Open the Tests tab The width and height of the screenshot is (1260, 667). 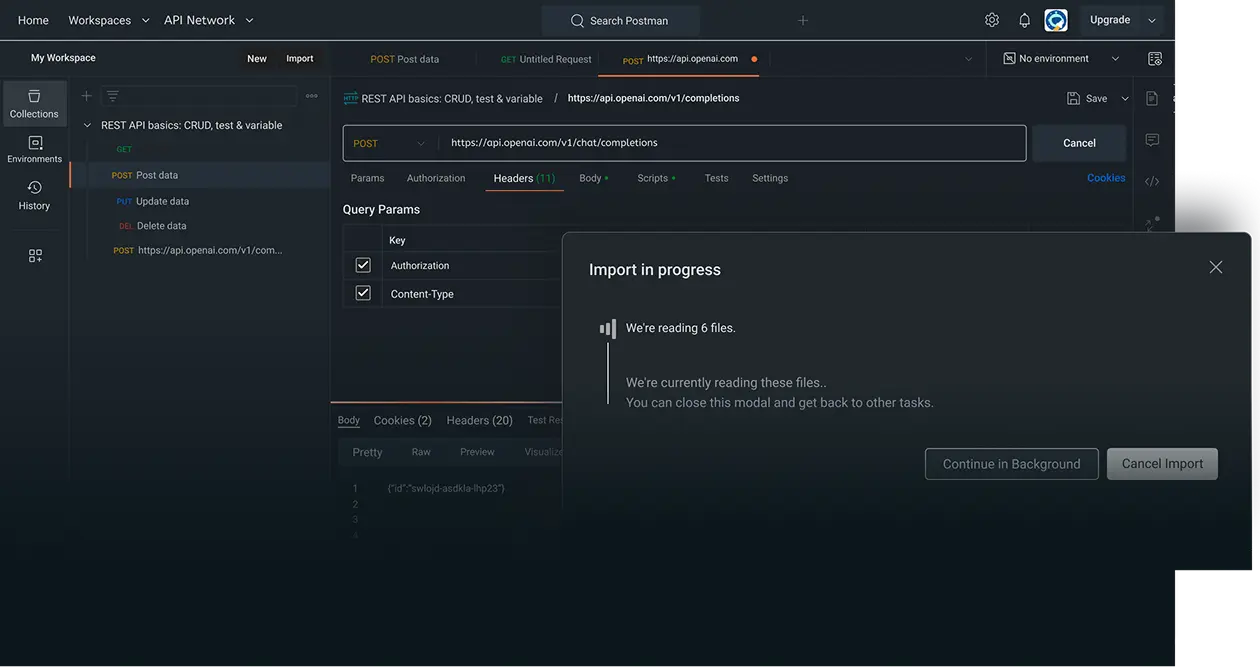[716, 178]
